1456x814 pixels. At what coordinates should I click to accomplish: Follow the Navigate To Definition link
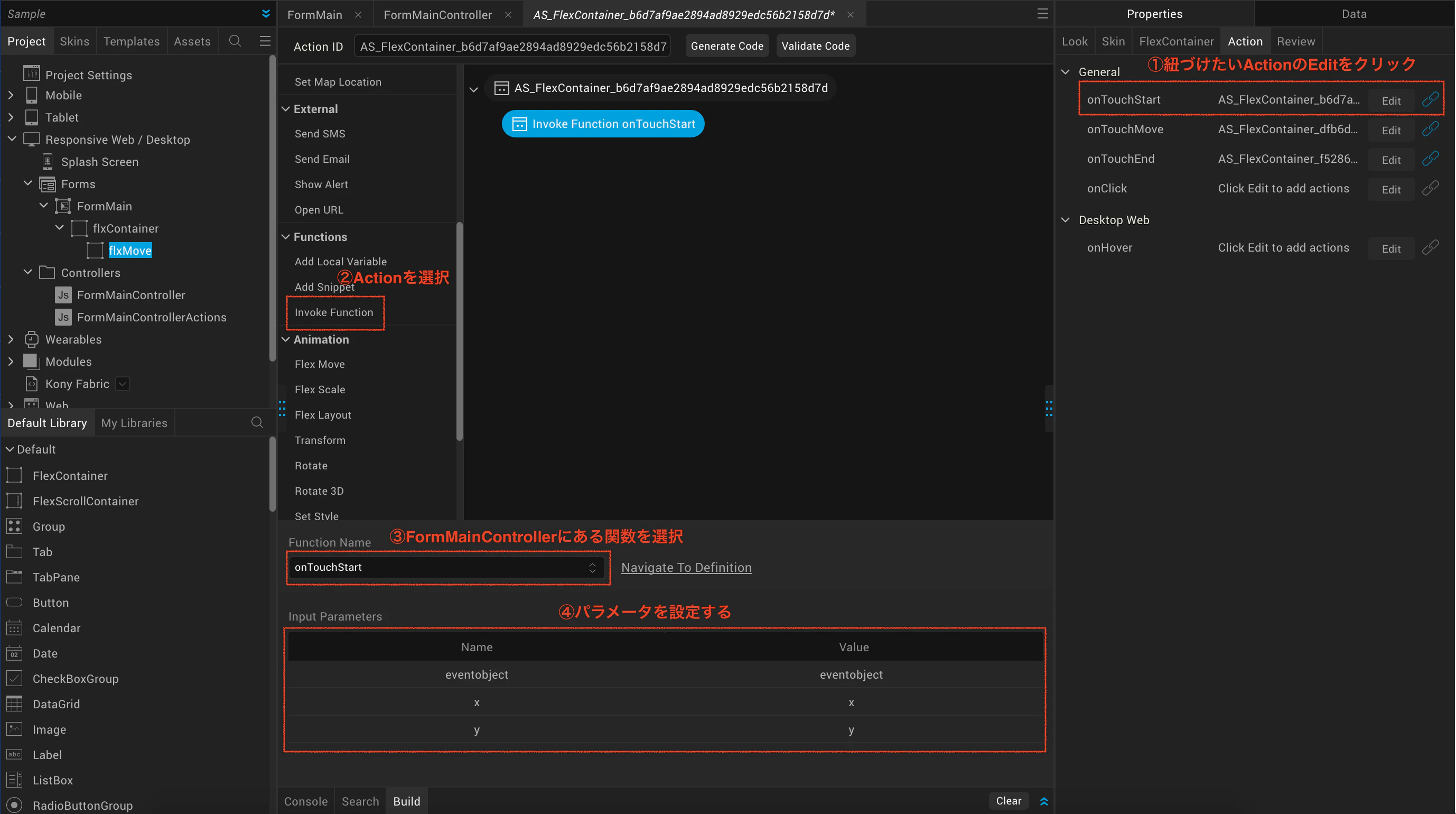[x=686, y=567]
